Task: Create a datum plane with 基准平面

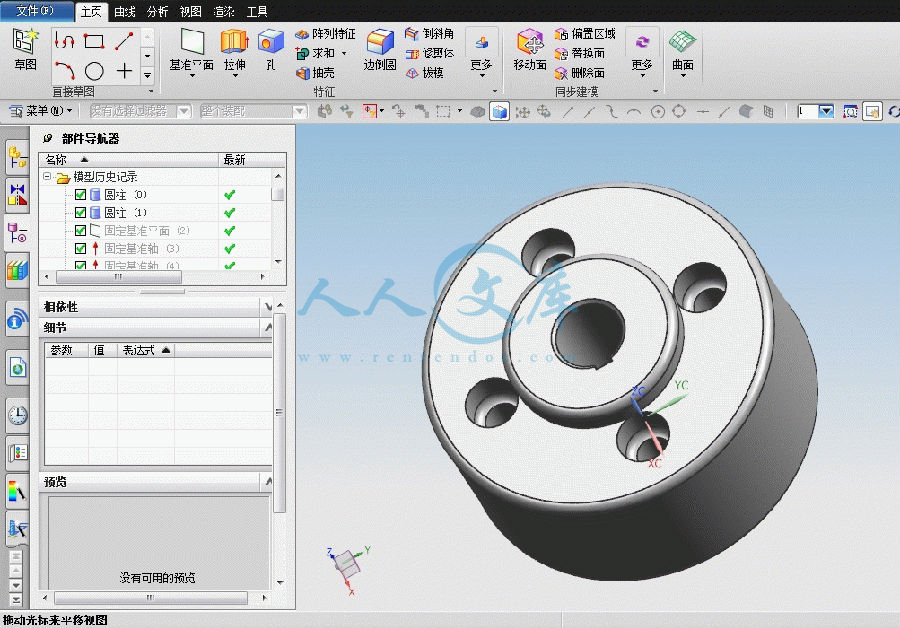Action: coord(192,51)
